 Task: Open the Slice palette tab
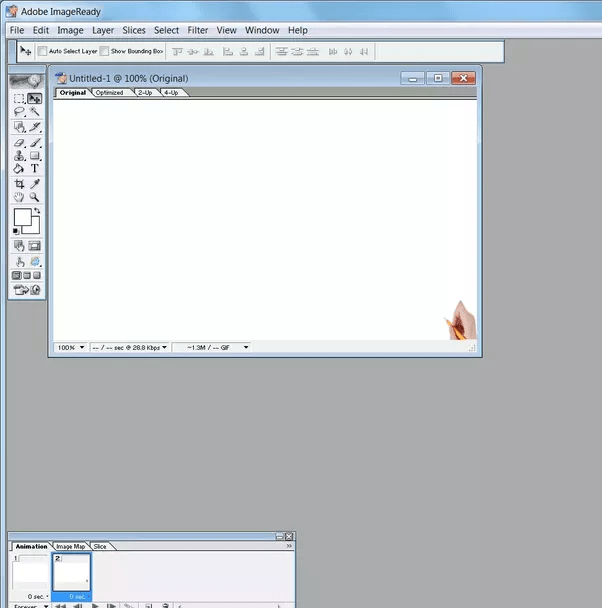coord(100,546)
